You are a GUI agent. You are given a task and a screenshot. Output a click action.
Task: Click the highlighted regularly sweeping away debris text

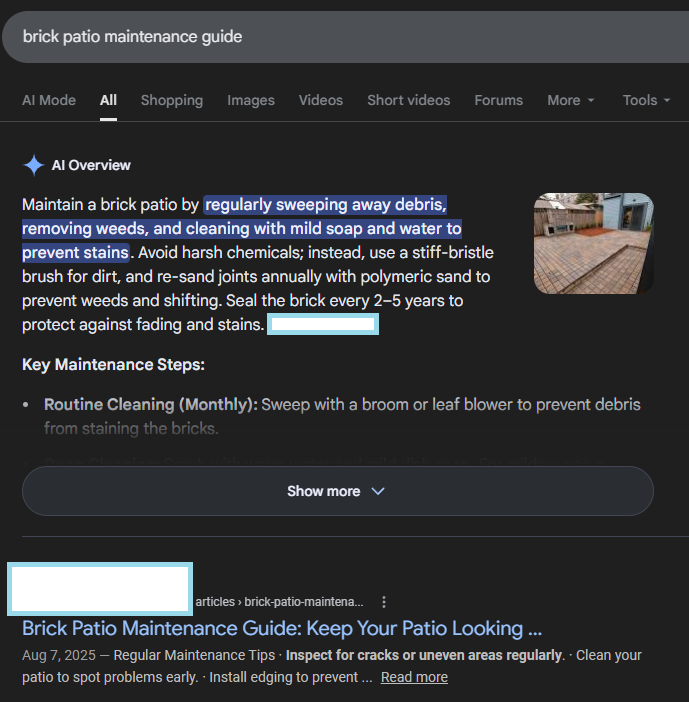point(326,205)
